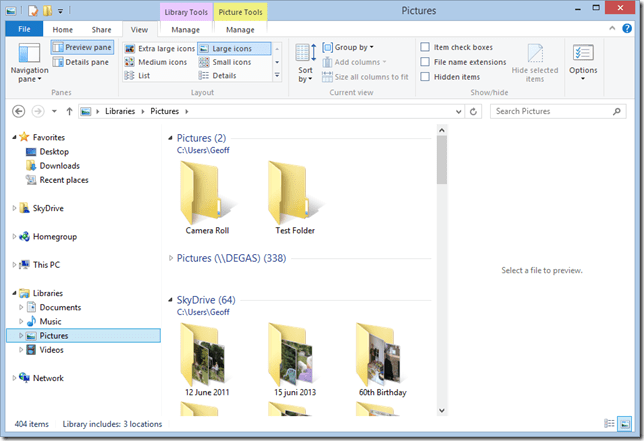
Task: Open address bar history dropdown
Action: [x=458, y=111]
